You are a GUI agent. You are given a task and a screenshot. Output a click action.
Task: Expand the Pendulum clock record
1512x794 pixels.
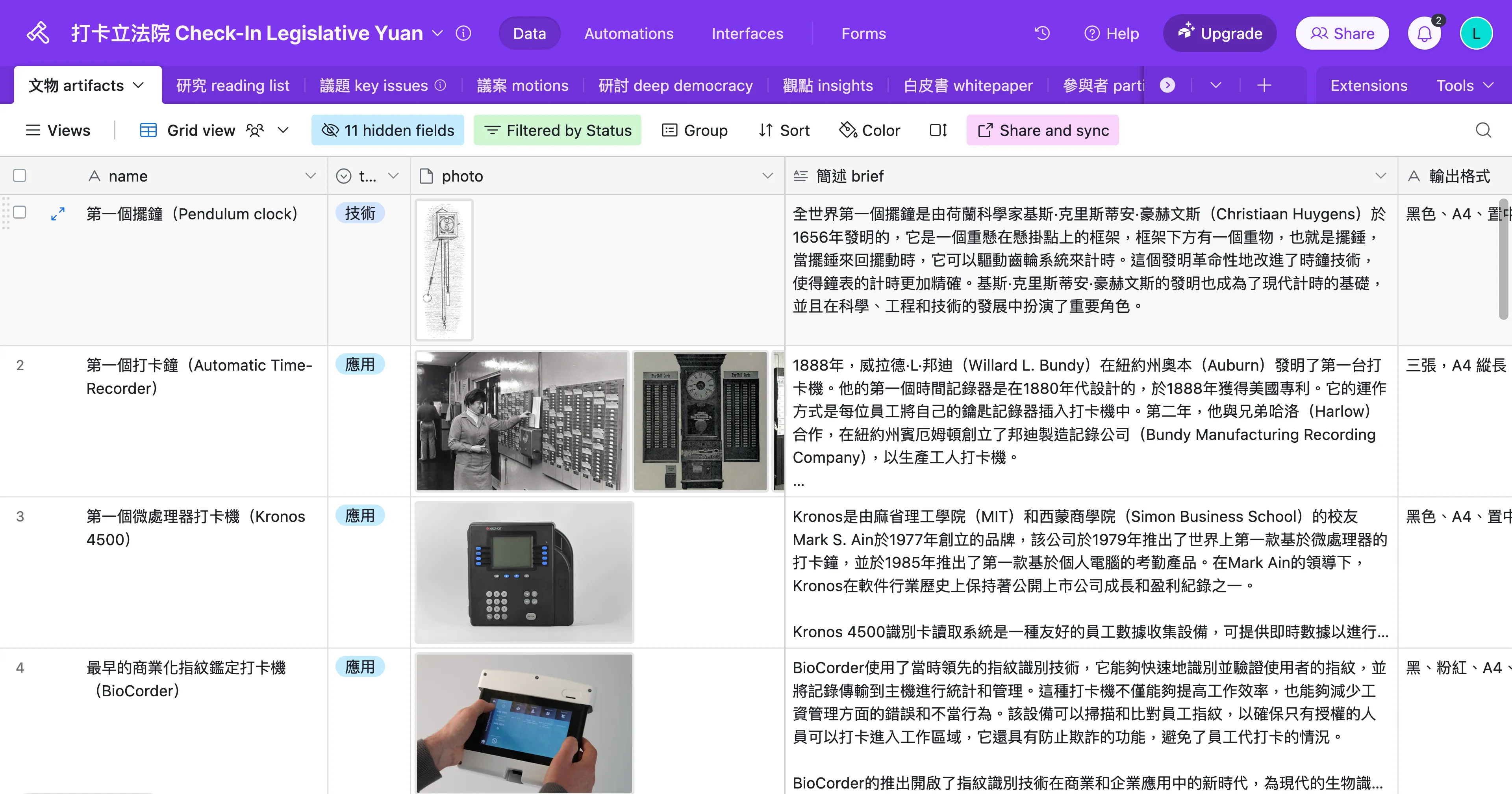[57, 214]
